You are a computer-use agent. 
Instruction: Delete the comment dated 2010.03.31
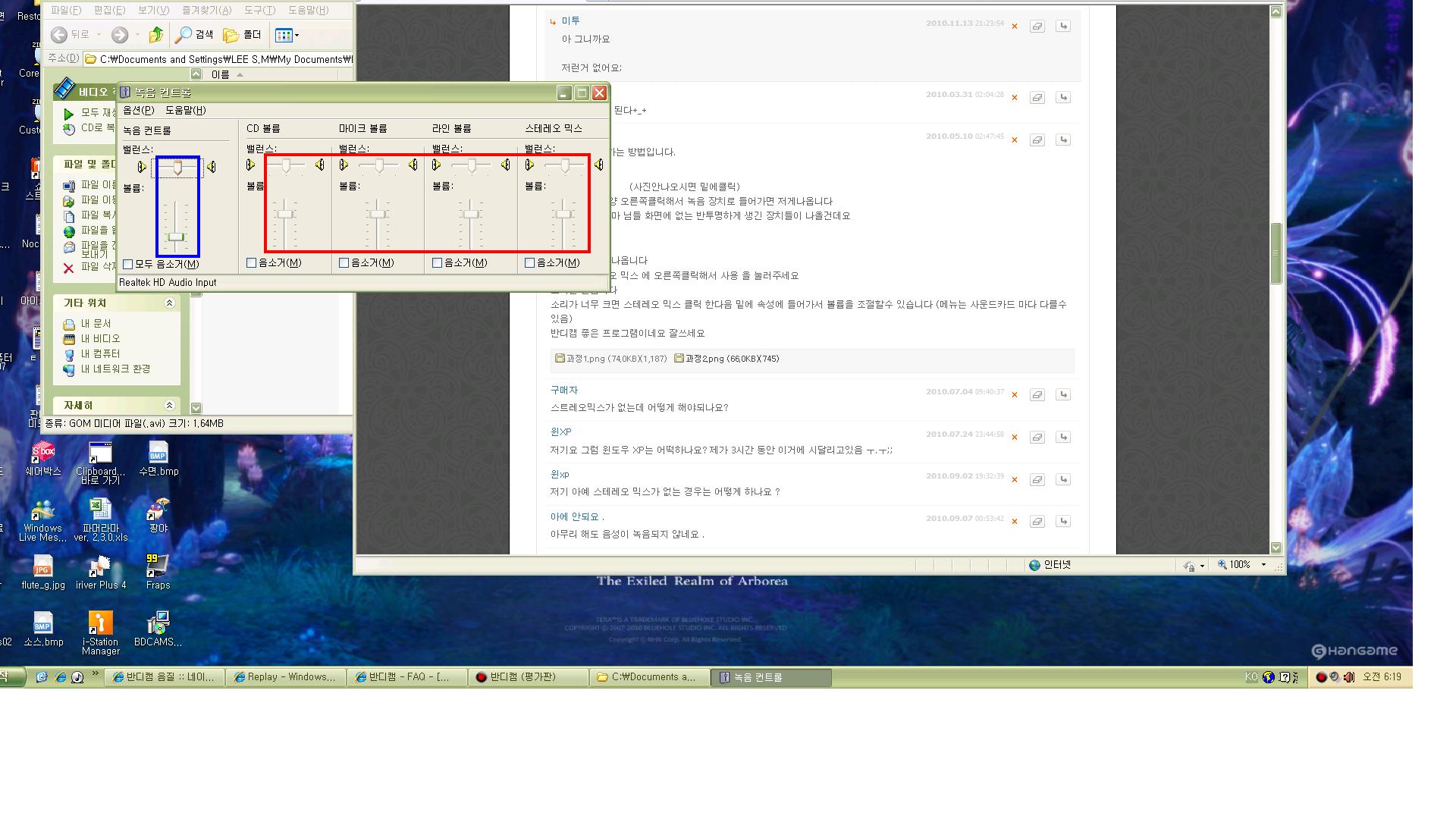click(x=1015, y=98)
